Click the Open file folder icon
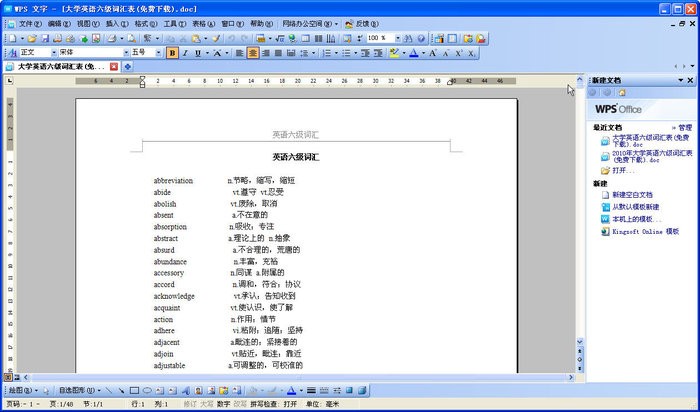 tap(32, 39)
